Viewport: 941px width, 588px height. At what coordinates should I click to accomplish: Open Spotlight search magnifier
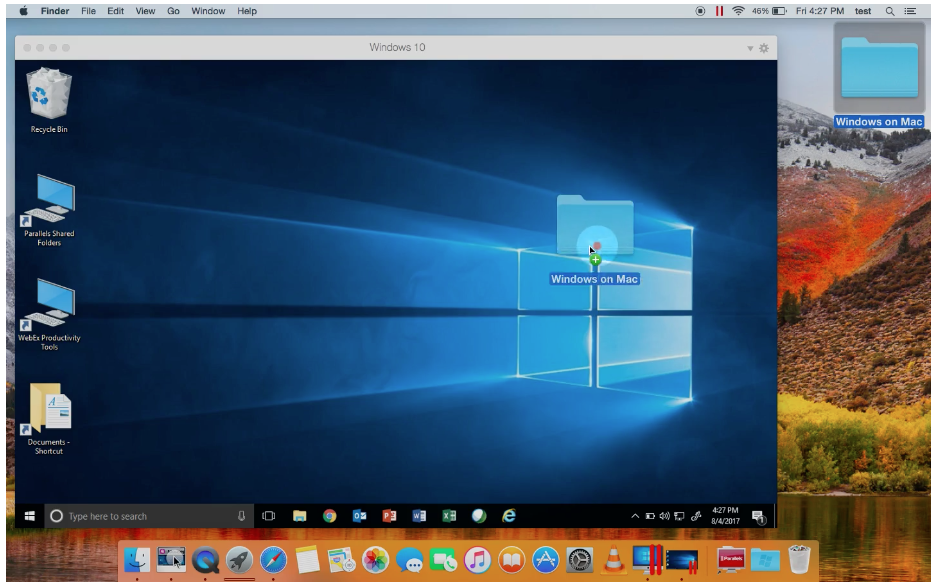pos(889,11)
